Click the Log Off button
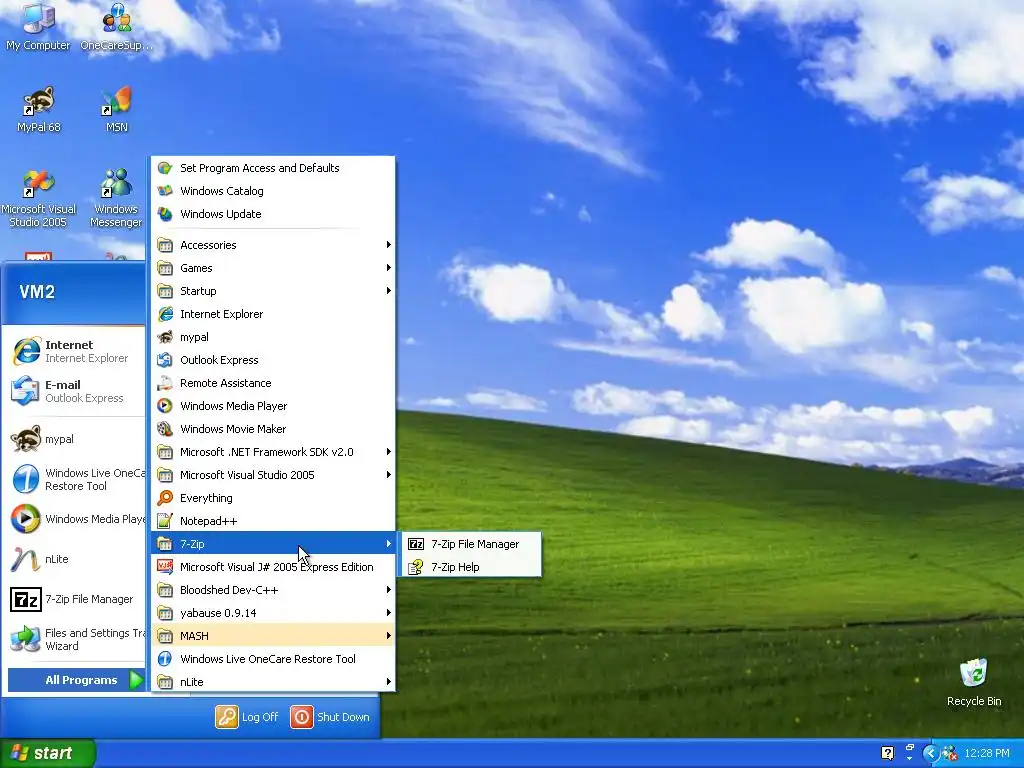Viewport: 1024px width, 768px height. 248,716
